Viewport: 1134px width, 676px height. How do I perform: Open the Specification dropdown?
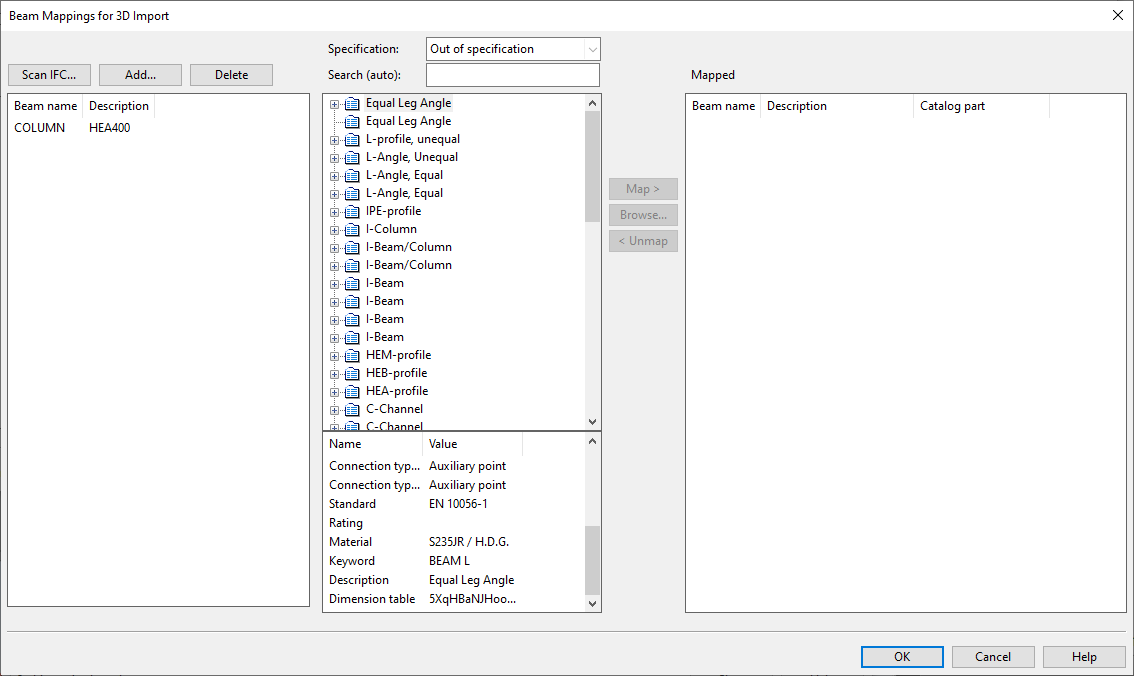(x=592, y=49)
